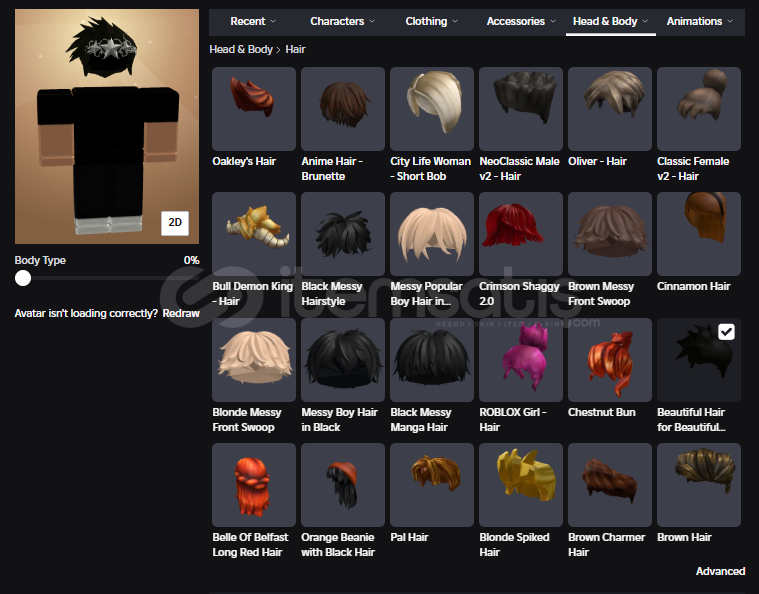The image size is (759, 594).
Task: Click the Hair breadcrumb
Action: tap(295, 49)
